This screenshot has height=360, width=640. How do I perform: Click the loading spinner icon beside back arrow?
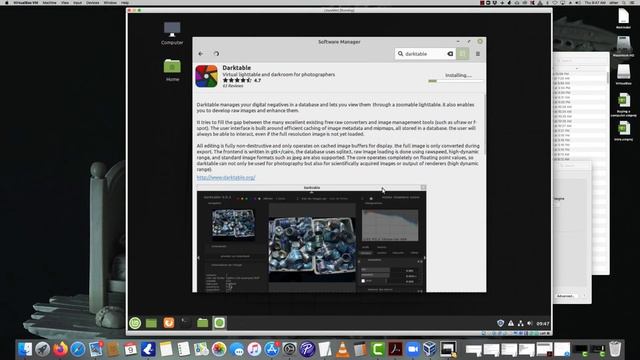[x=216, y=54]
